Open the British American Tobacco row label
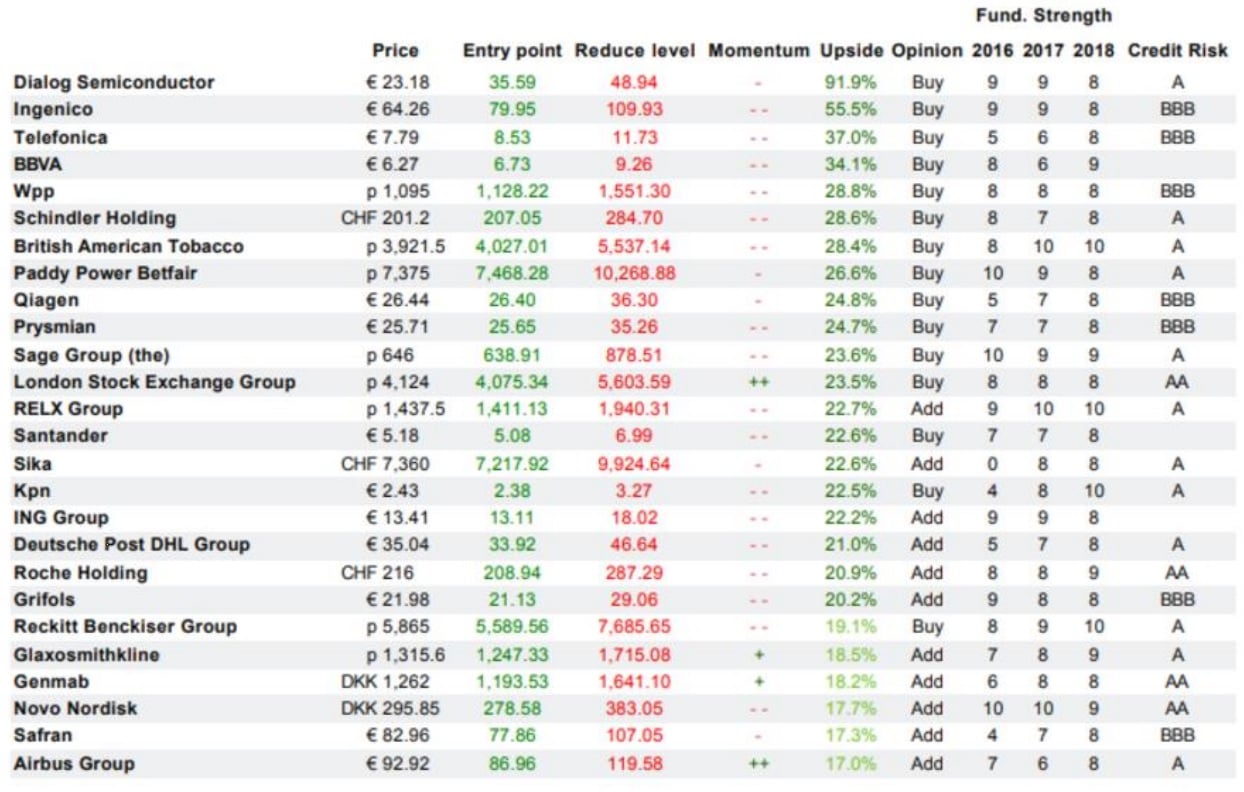 tap(128, 246)
